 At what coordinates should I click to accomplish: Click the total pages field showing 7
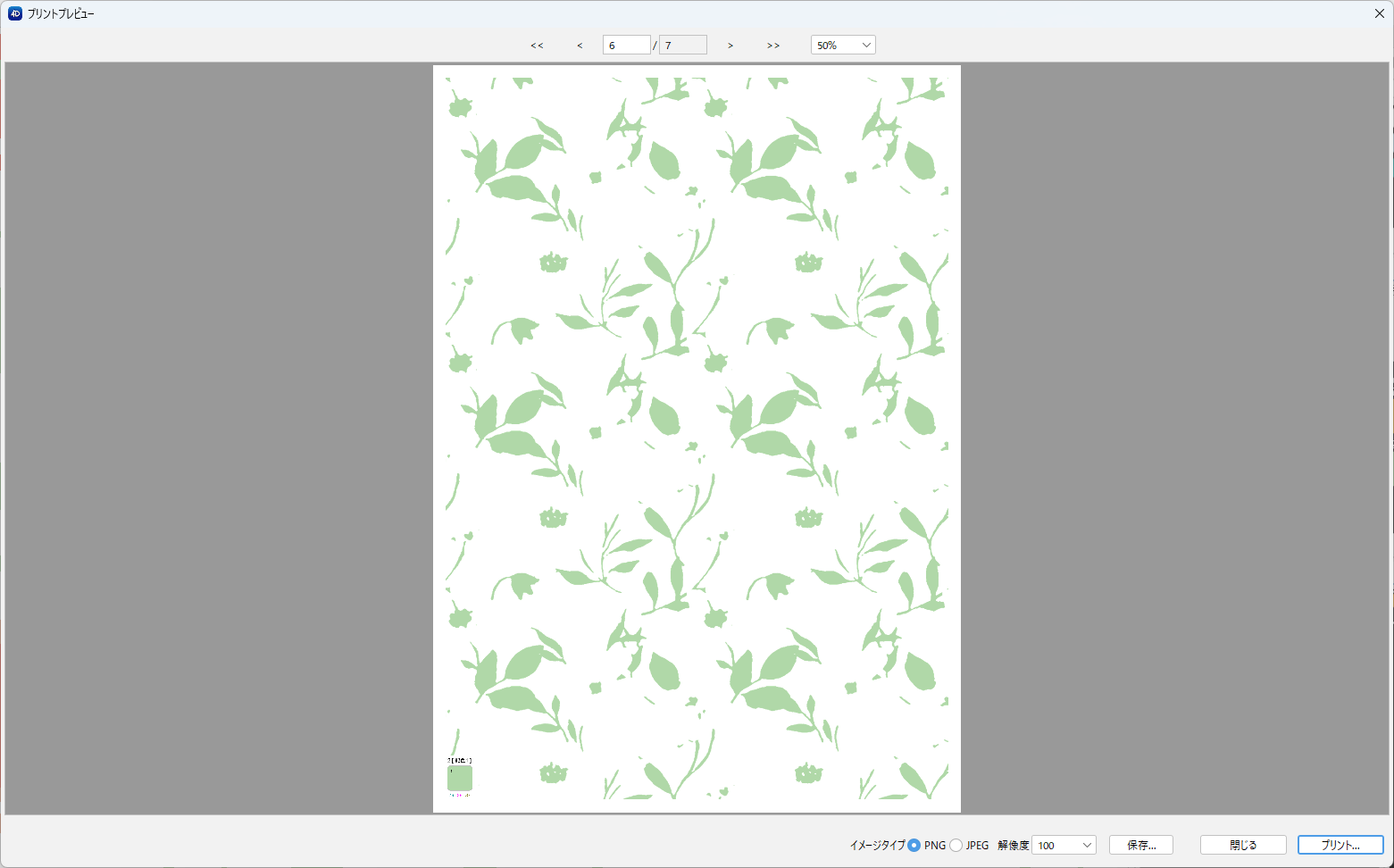coord(683,46)
